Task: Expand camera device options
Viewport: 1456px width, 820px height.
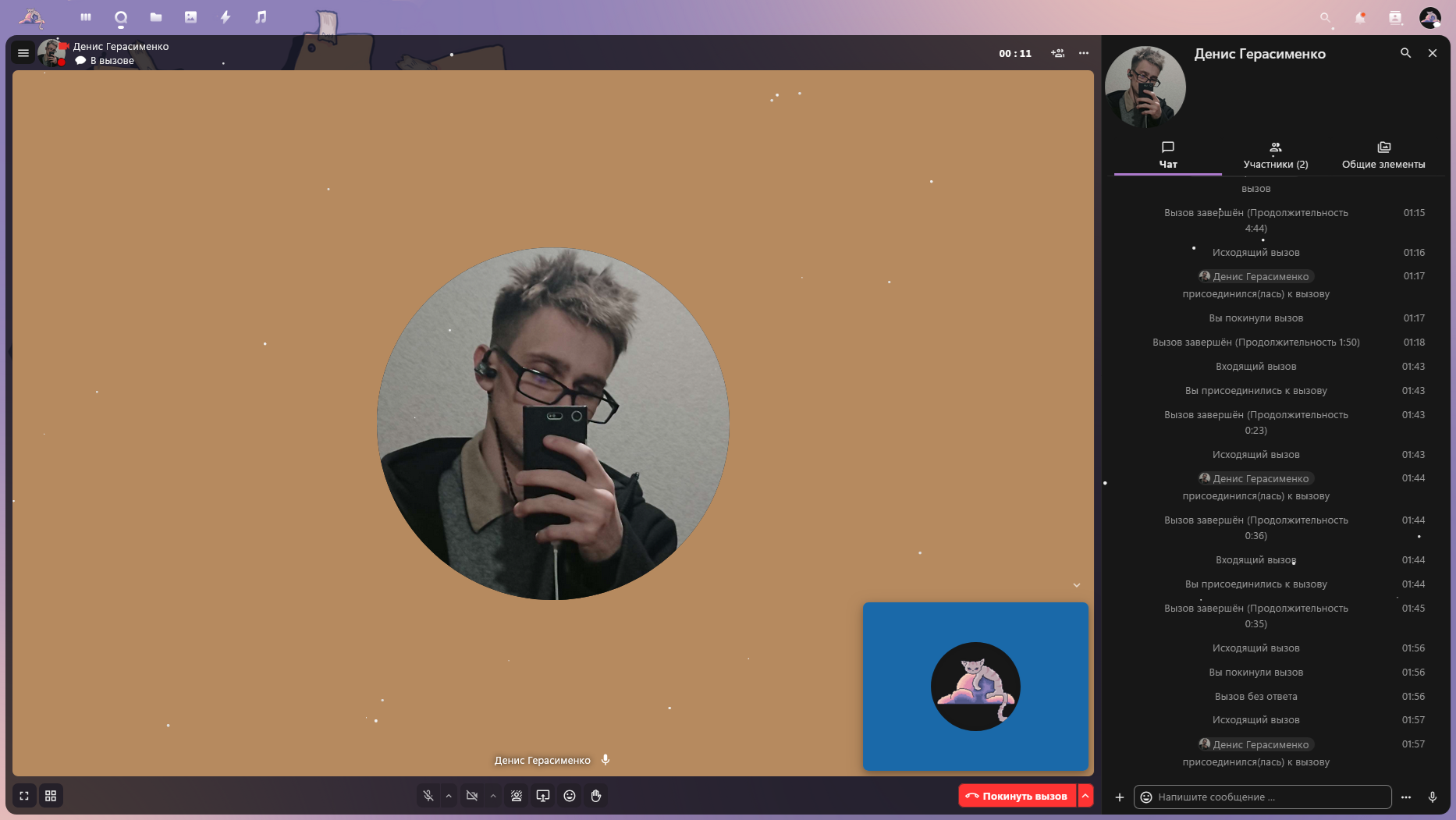Action: [493, 796]
